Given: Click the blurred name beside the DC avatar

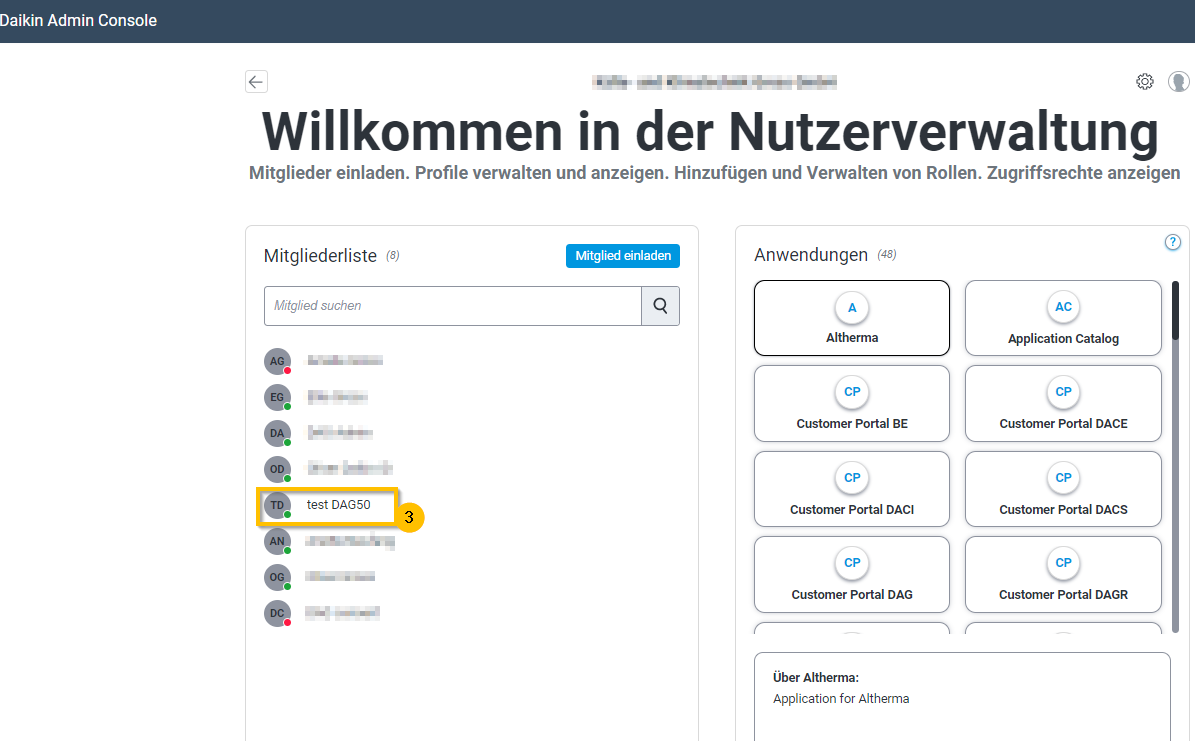Looking at the screenshot, I should click(x=342, y=612).
